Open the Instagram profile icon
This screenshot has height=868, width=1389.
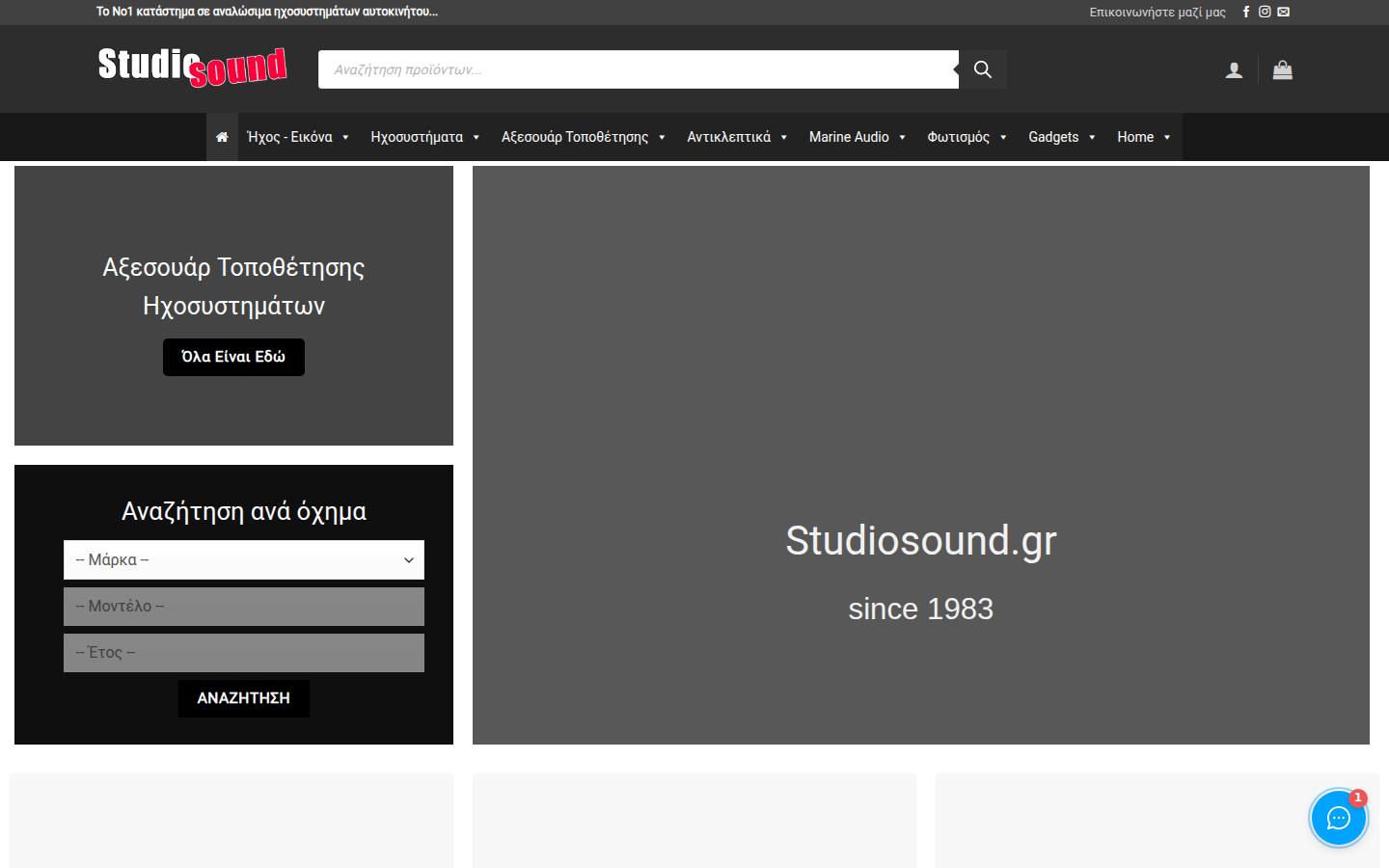point(1265,12)
